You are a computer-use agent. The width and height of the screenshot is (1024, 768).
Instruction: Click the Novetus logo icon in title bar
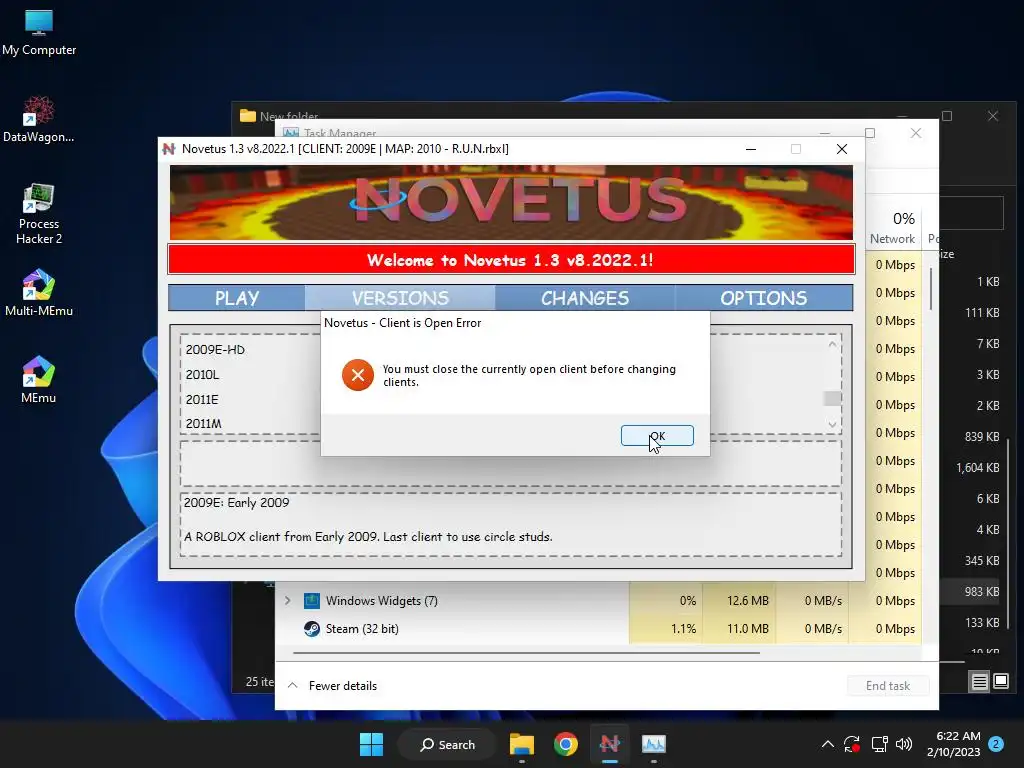(169, 149)
